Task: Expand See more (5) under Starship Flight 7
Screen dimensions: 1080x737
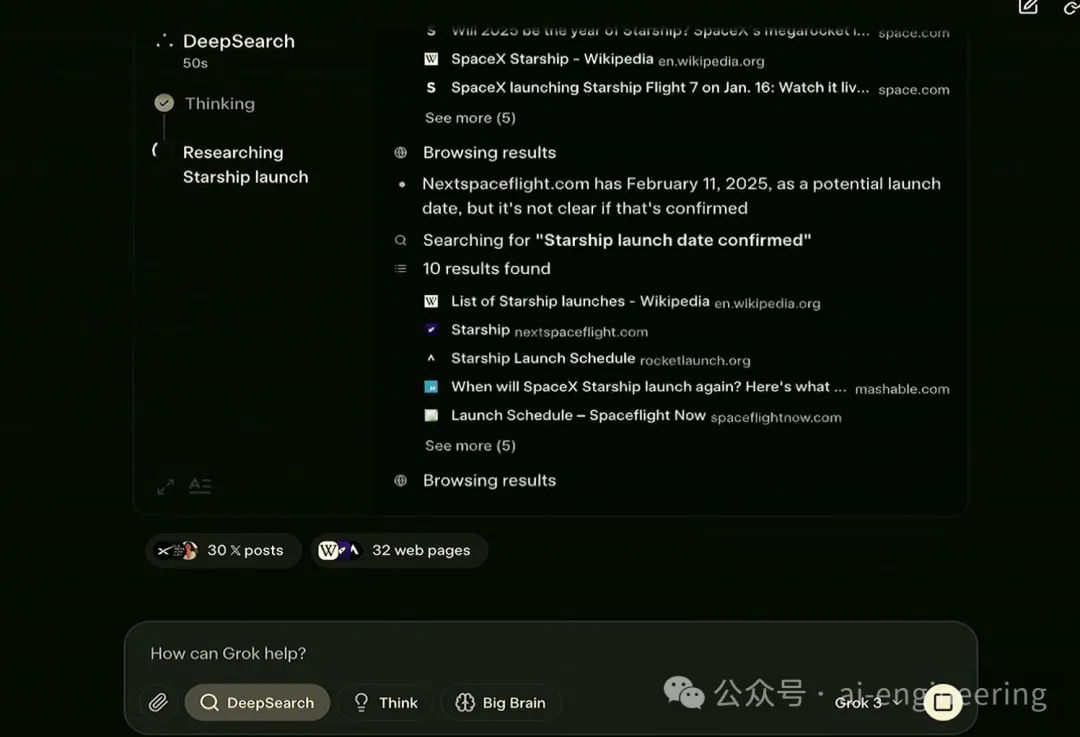Action: [x=470, y=118]
